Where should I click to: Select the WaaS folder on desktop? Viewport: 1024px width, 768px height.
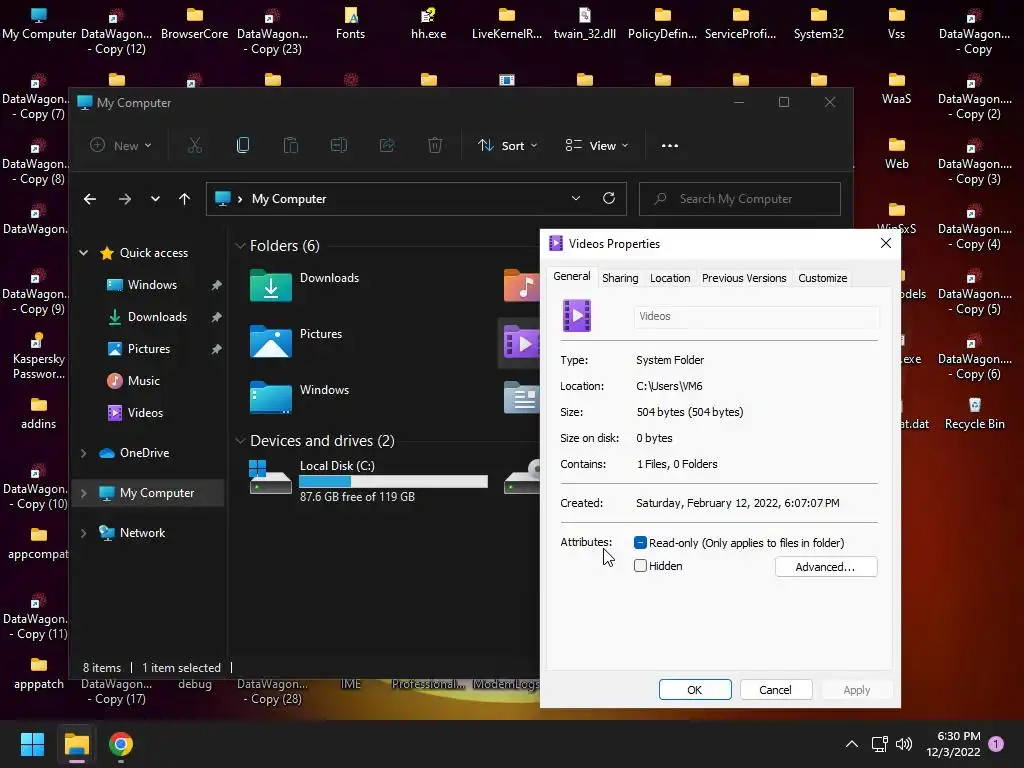point(896,88)
